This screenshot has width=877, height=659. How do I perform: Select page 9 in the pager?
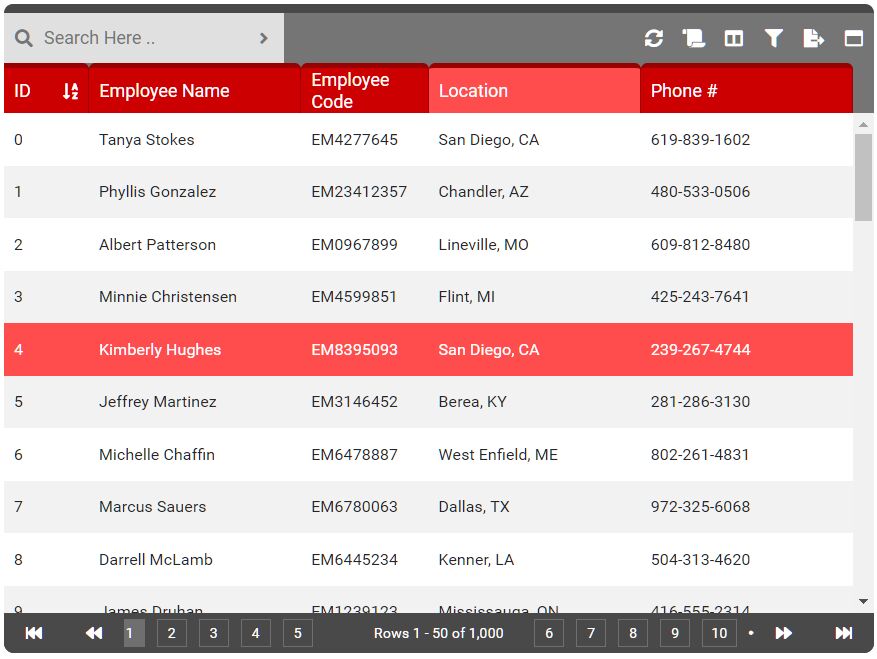click(675, 633)
